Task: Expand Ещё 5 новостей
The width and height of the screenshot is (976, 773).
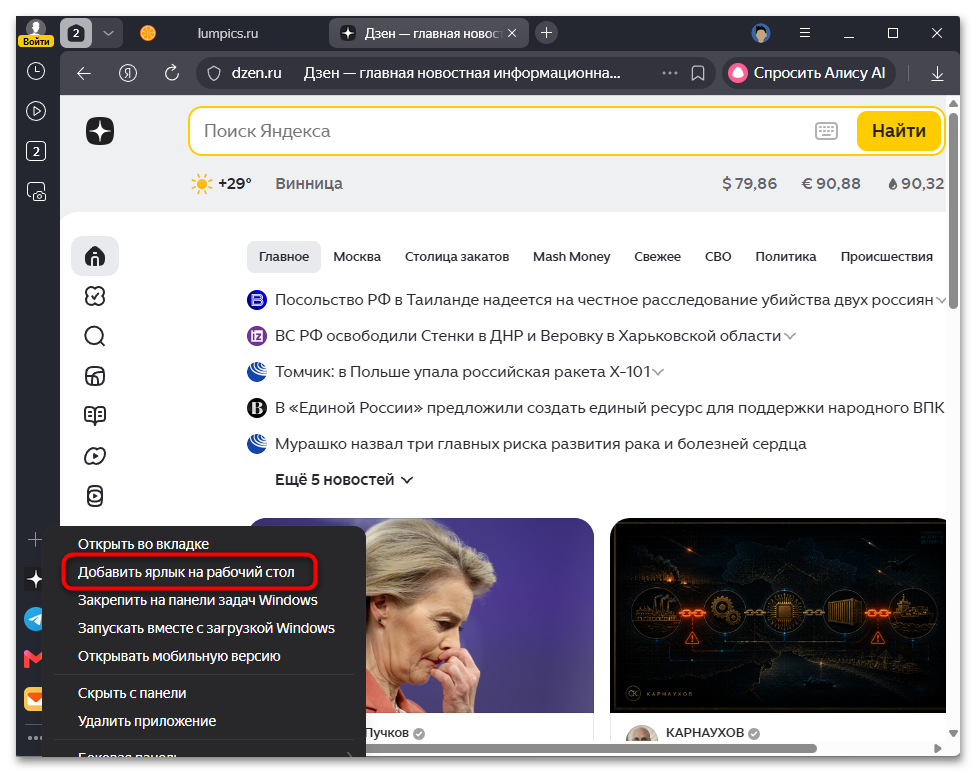Action: point(344,480)
